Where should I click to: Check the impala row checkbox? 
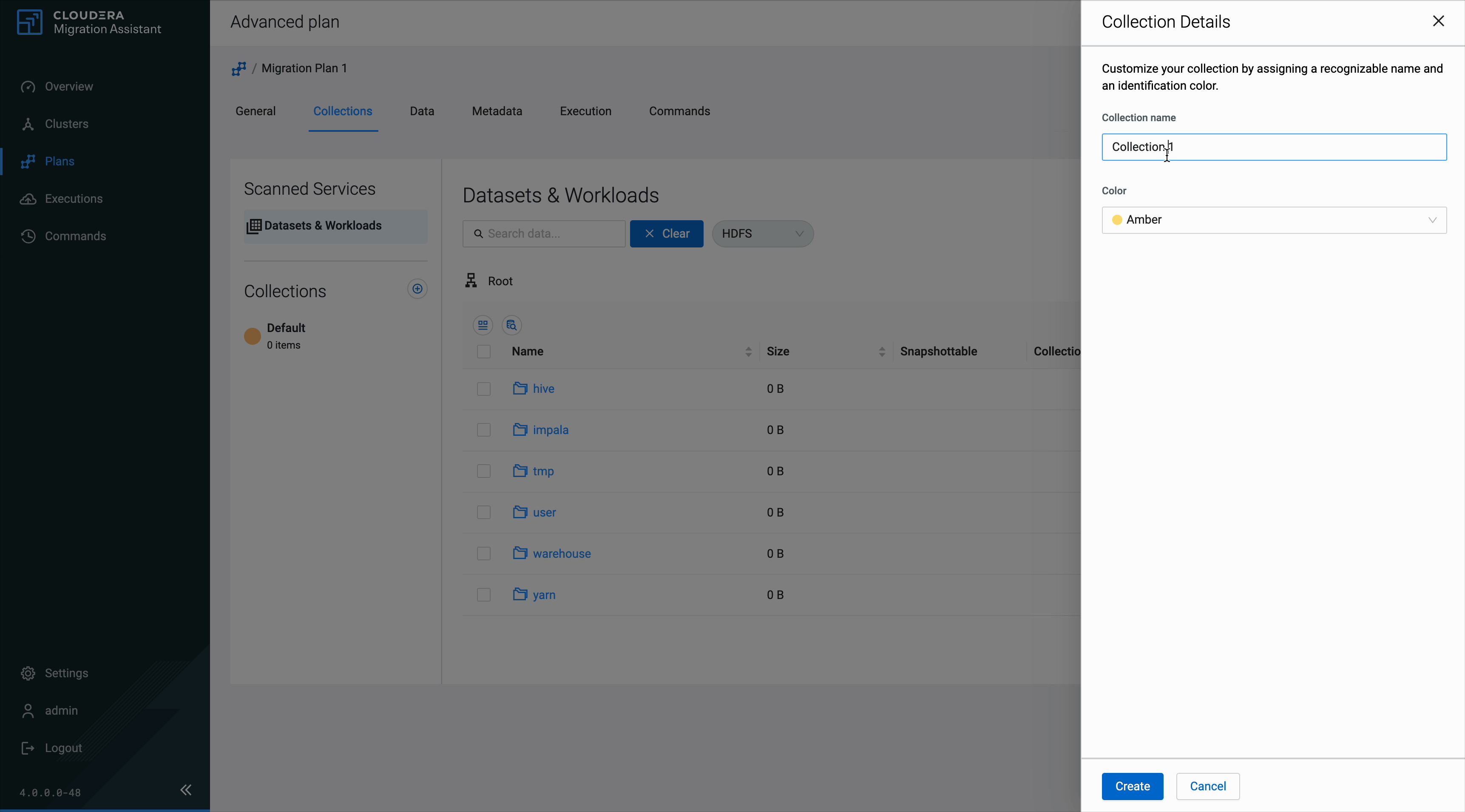(484, 430)
